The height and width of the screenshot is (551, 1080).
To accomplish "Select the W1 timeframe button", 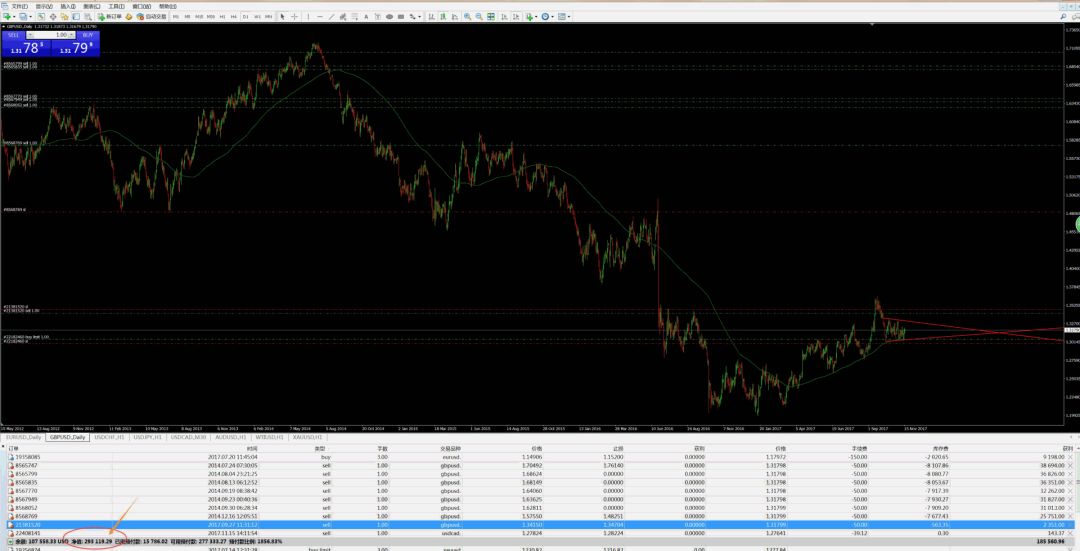I will (258, 17).
